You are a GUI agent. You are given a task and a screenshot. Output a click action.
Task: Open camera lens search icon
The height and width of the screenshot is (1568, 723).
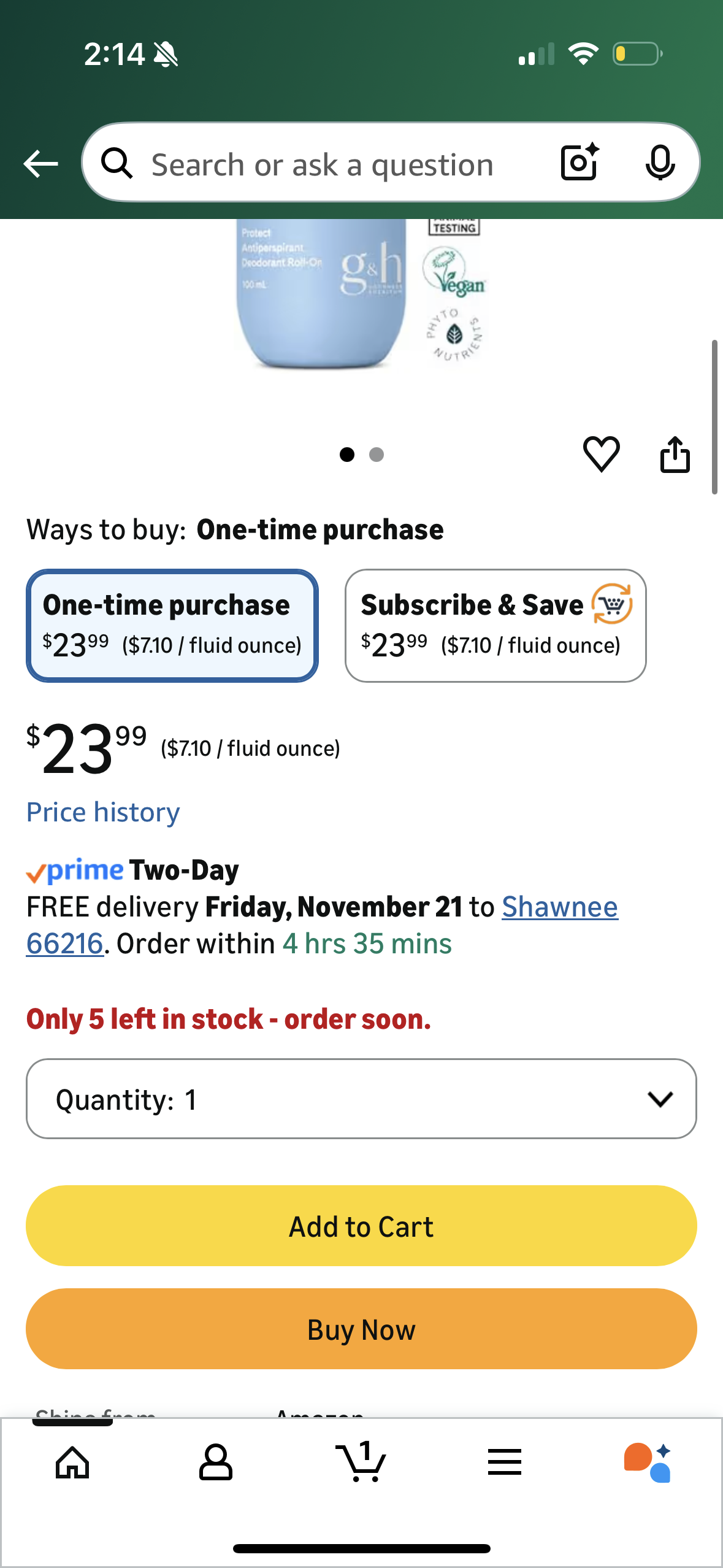(x=579, y=163)
